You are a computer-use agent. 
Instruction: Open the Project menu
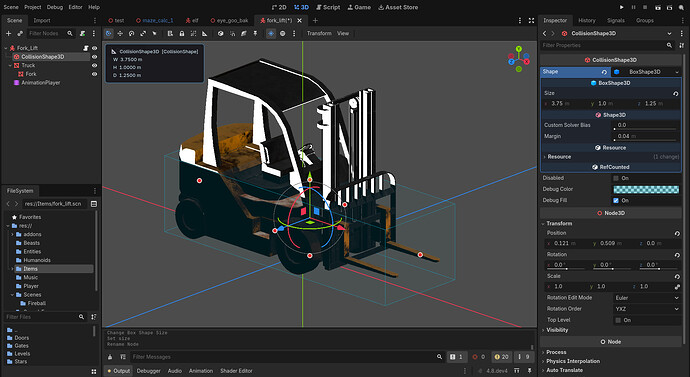click(33, 7)
